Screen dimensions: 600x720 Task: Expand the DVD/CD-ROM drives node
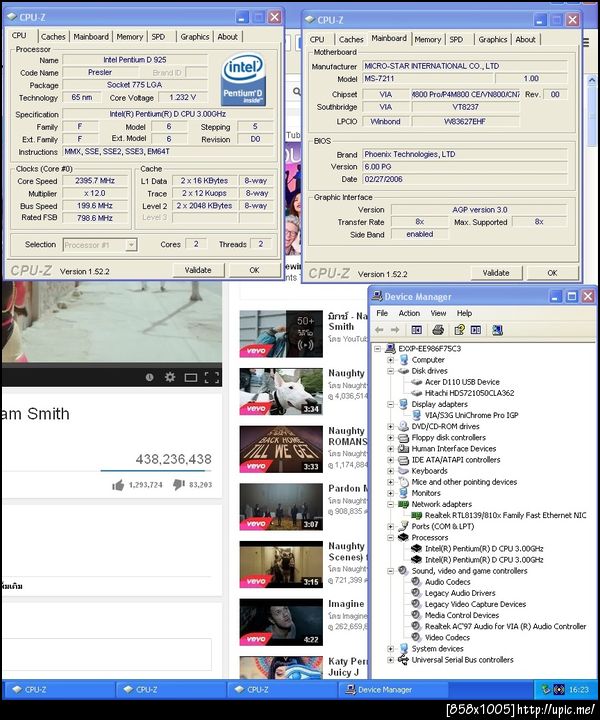tap(390, 427)
